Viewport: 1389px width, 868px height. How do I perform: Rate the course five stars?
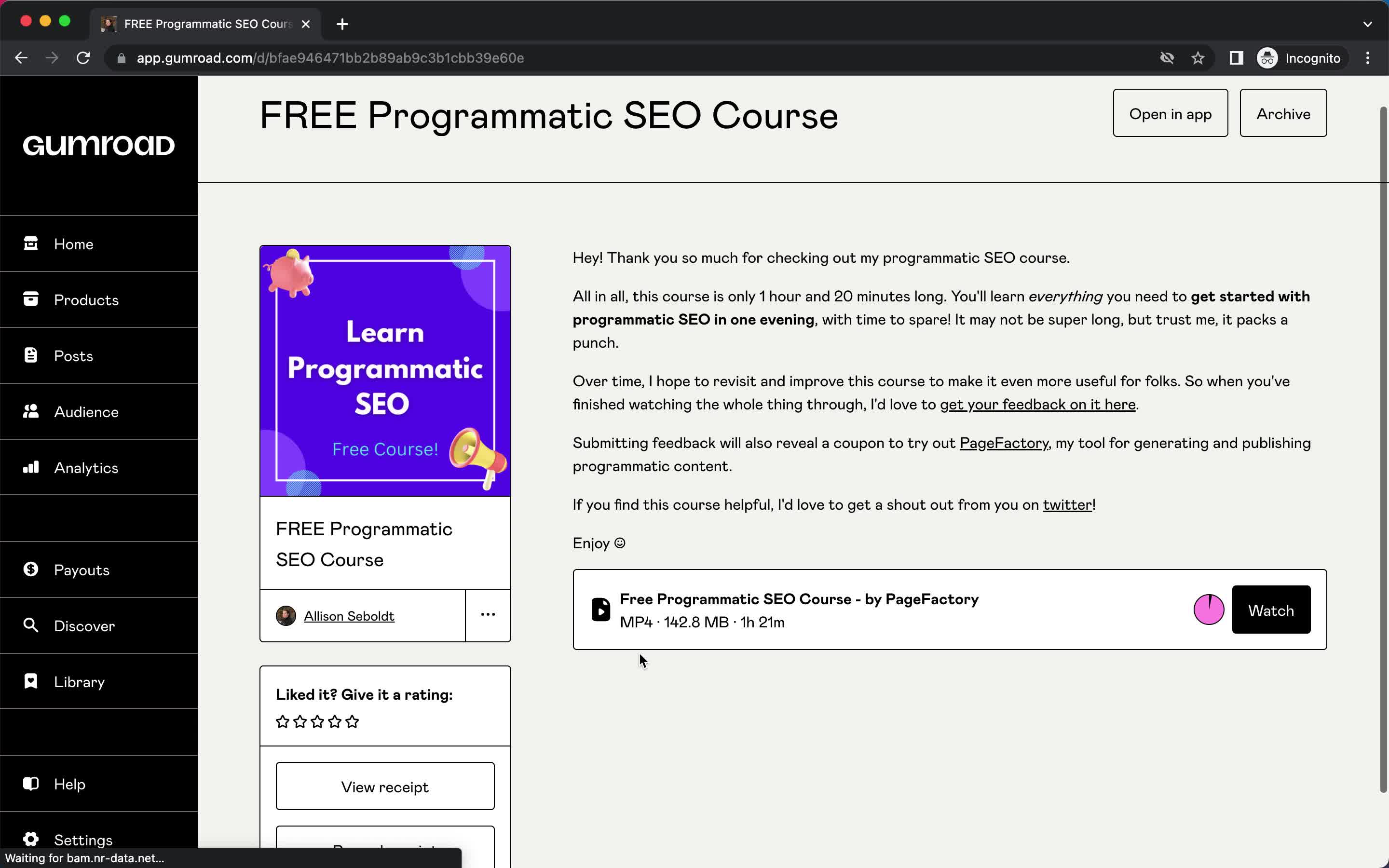353,721
